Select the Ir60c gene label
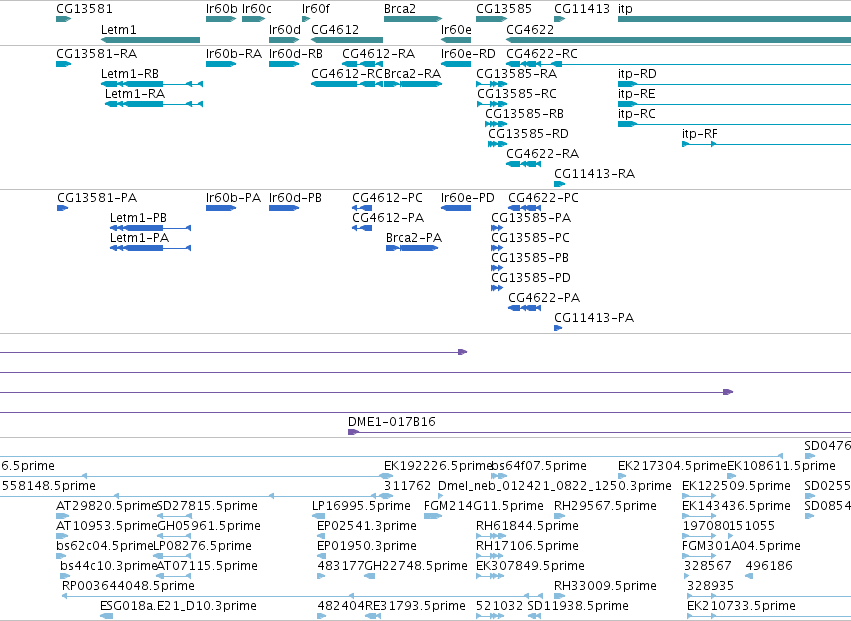The width and height of the screenshot is (851, 621). (x=257, y=9)
